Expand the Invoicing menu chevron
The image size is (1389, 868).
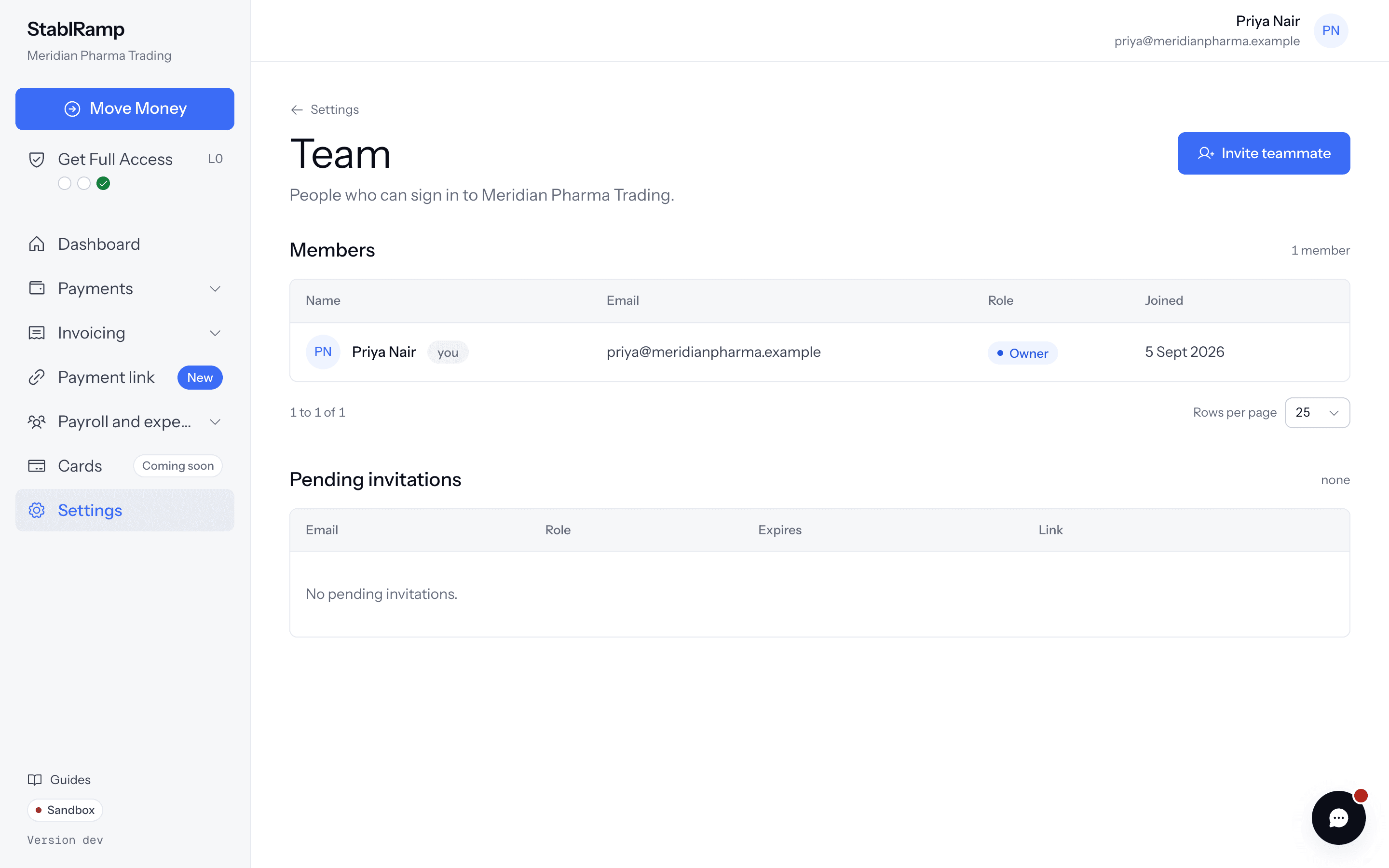pos(215,333)
